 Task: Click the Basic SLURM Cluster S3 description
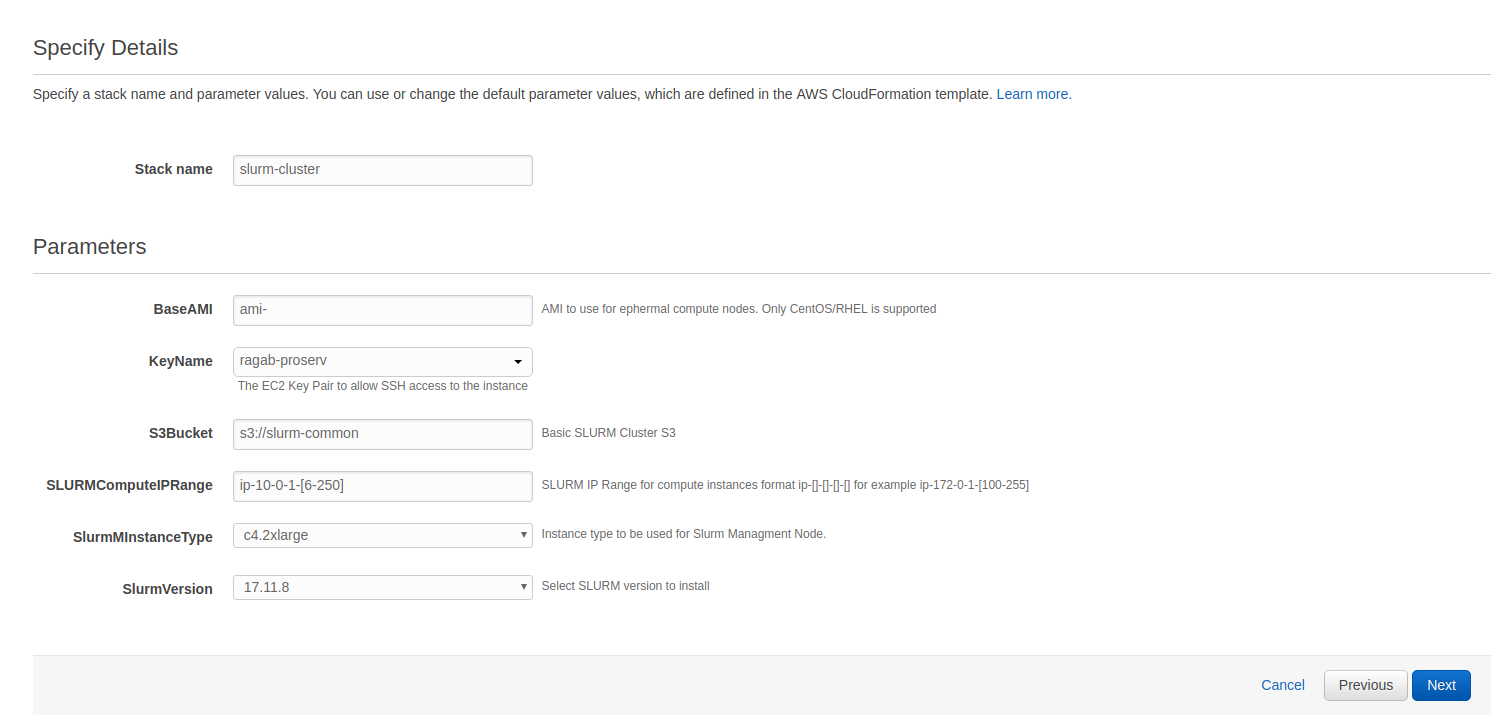tap(608, 433)
